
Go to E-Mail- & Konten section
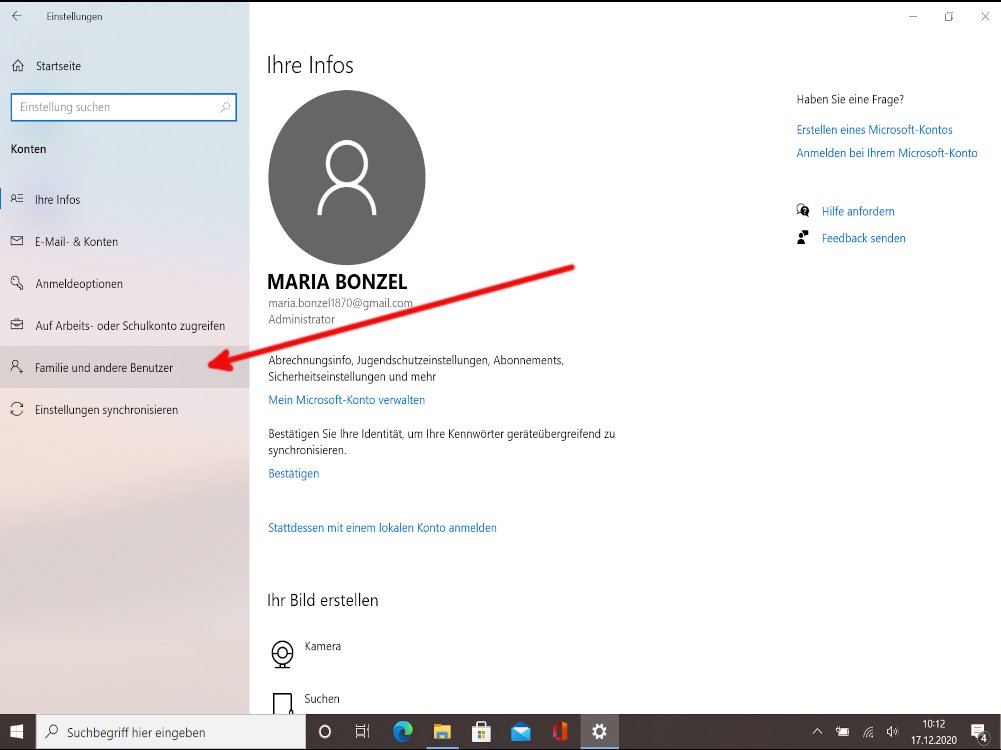pos(76,242)
